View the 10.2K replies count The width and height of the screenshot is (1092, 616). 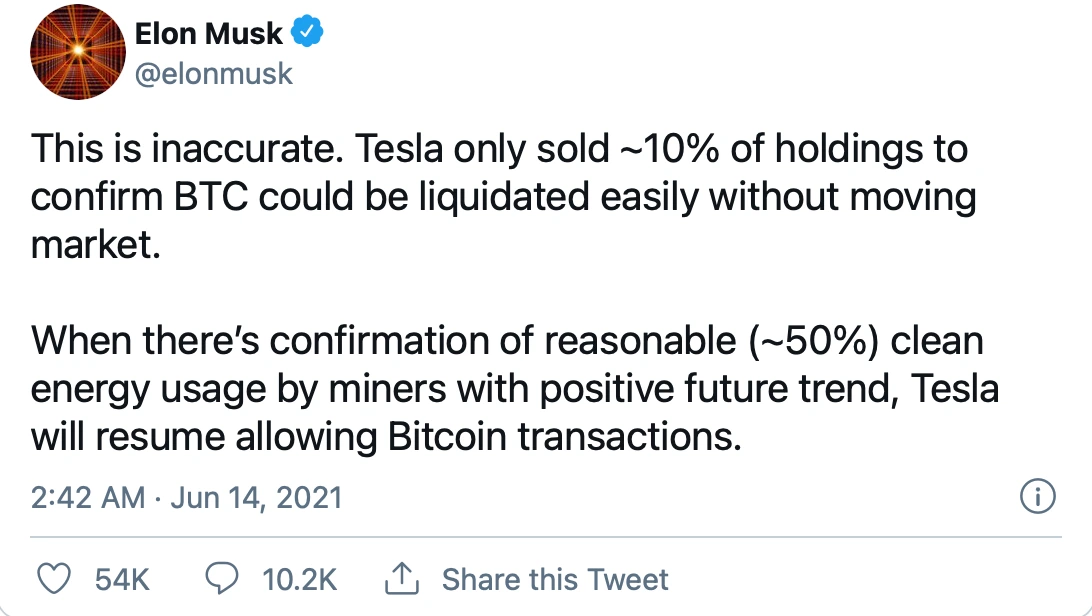coord(299,579)
